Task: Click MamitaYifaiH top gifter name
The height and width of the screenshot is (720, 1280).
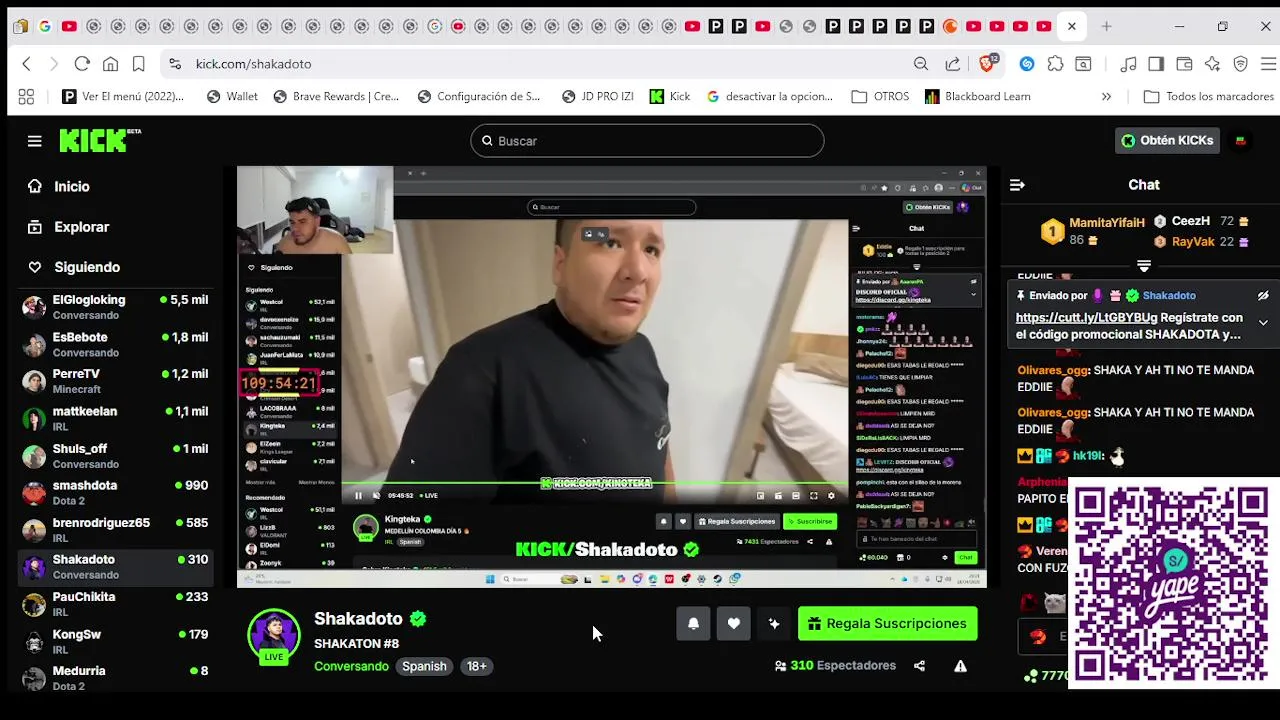Action: (x=1107, y=223)
